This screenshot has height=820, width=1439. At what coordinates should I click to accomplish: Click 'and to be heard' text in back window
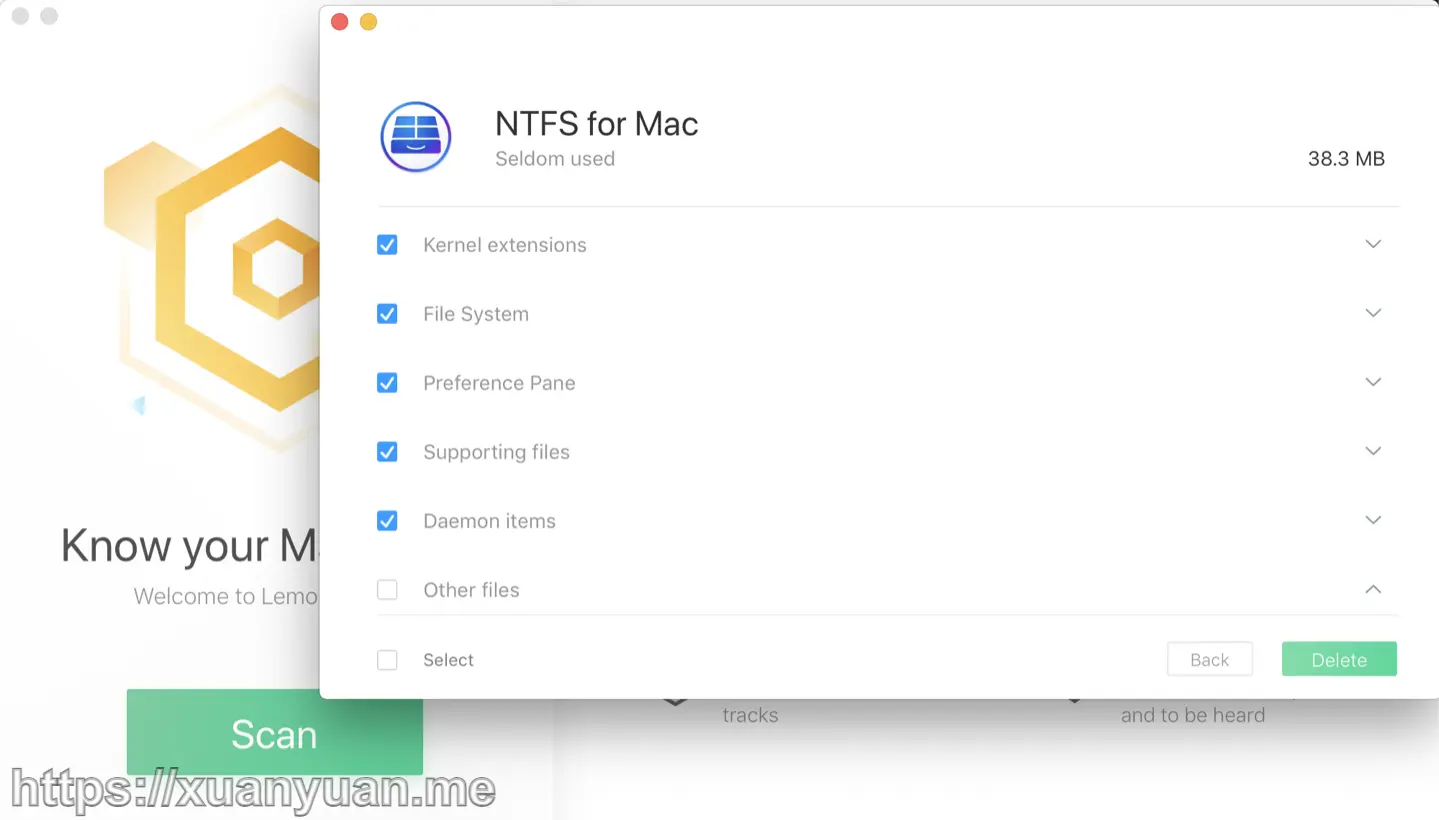(1193, 715)
